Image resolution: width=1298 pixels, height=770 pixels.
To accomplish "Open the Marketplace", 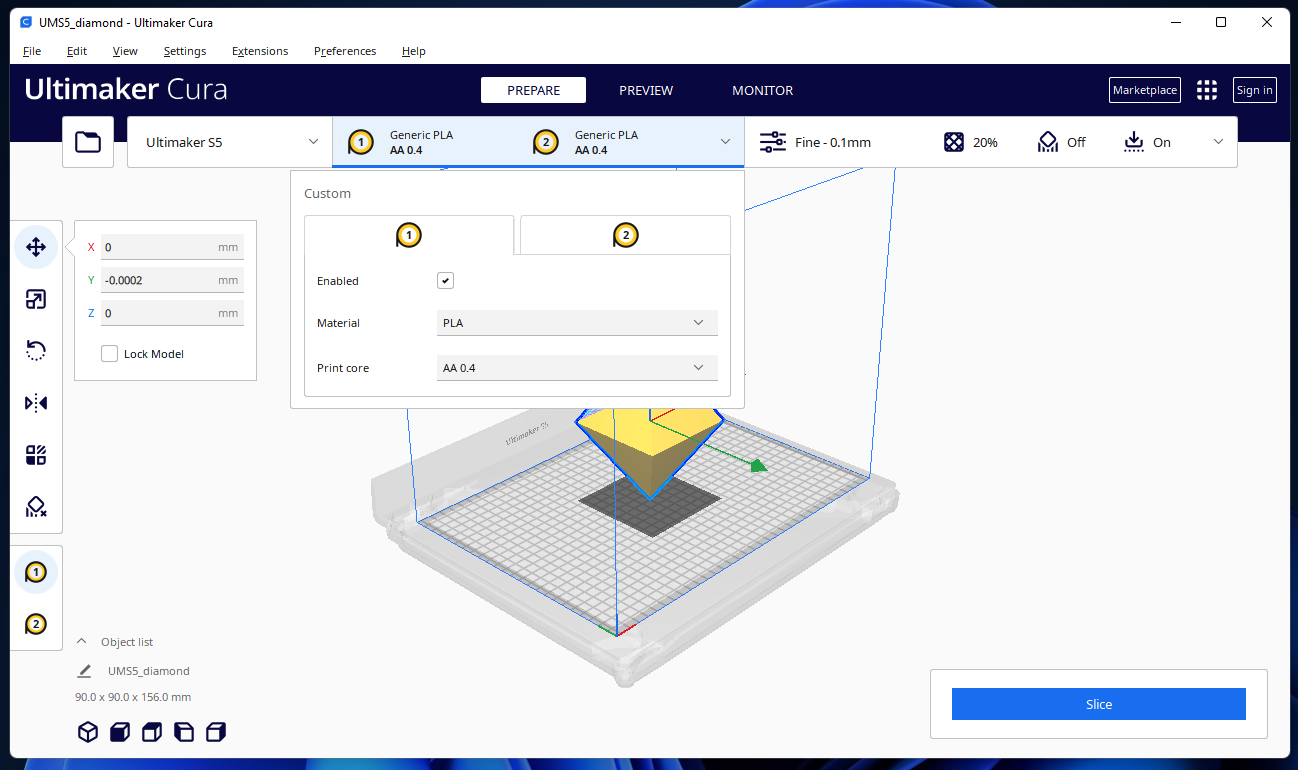I will pyautogui.click(x=1145, y=90).
